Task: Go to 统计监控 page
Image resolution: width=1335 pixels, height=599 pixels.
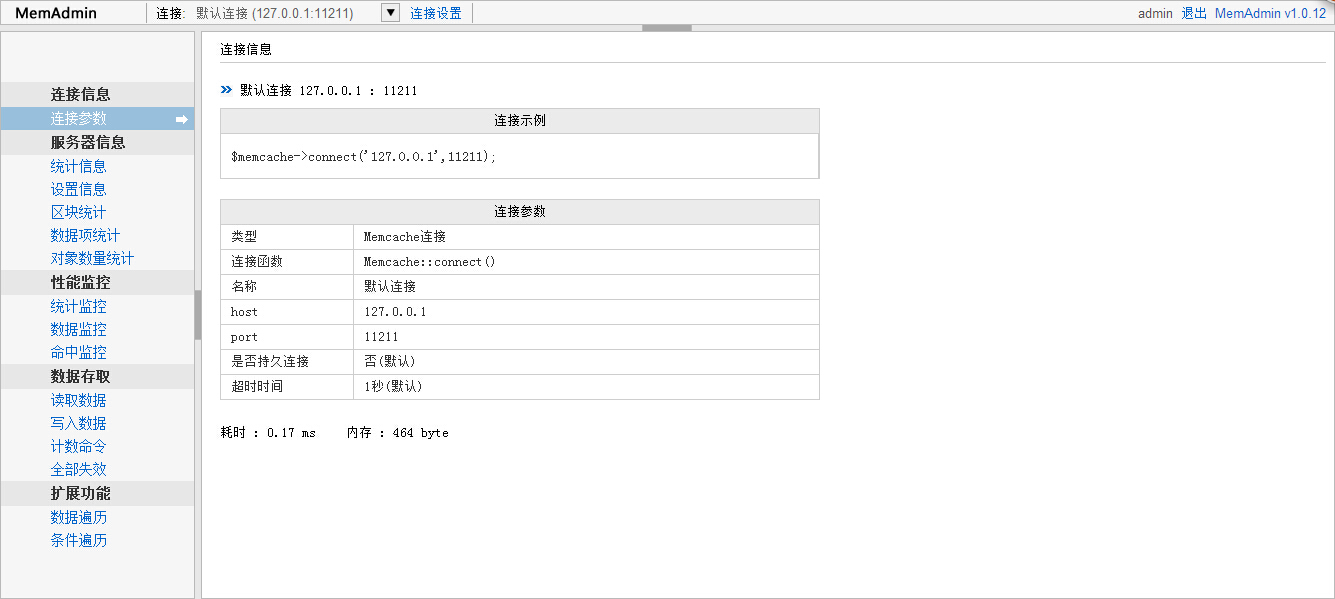Action: (x=78, y=307)
